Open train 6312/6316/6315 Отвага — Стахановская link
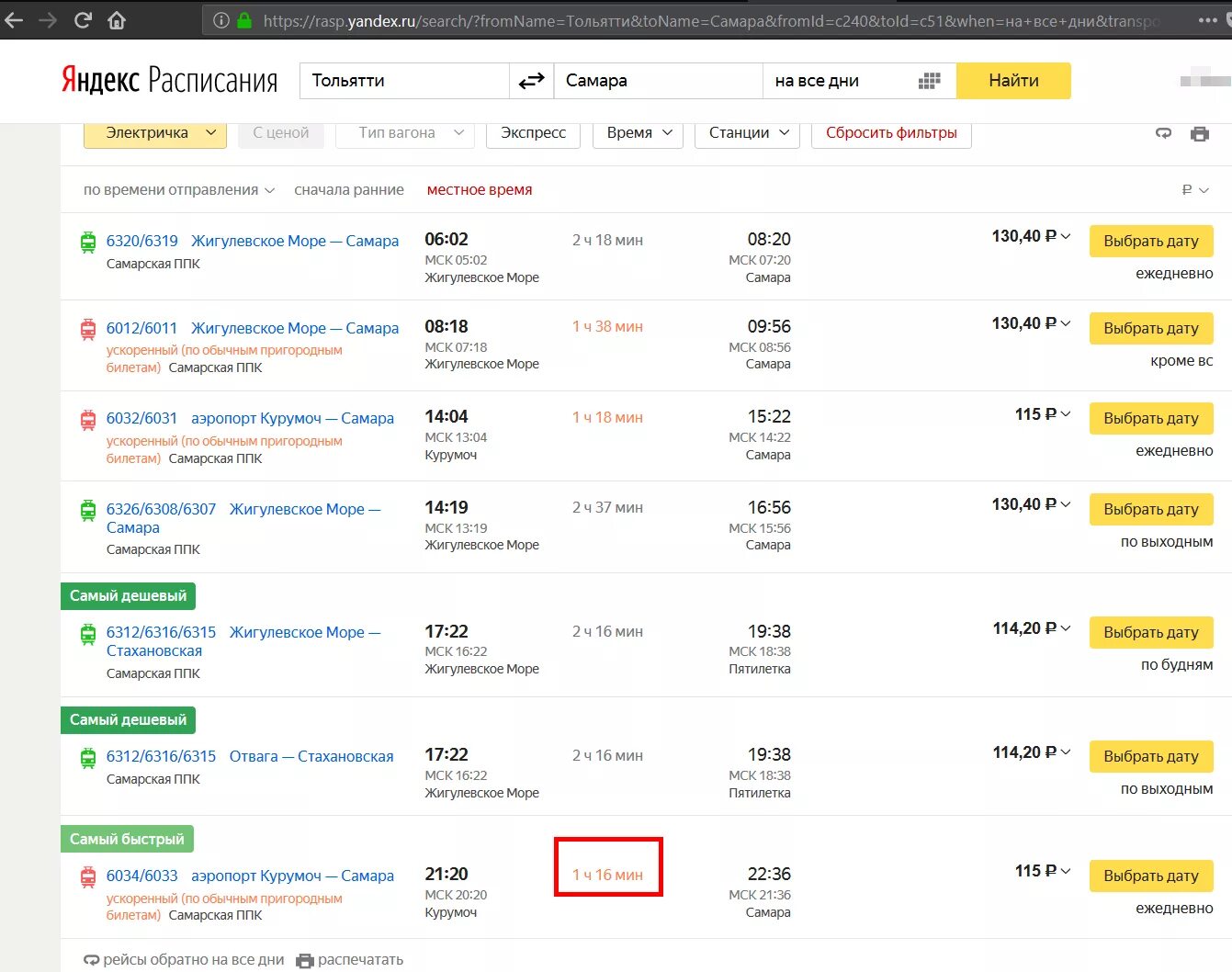This screenshot has height=972, width=1232. [250, 756]
